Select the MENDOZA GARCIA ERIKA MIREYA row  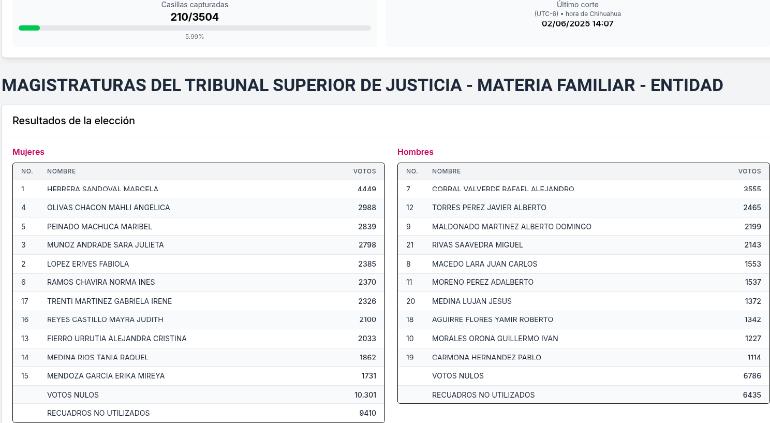(198, 376)
